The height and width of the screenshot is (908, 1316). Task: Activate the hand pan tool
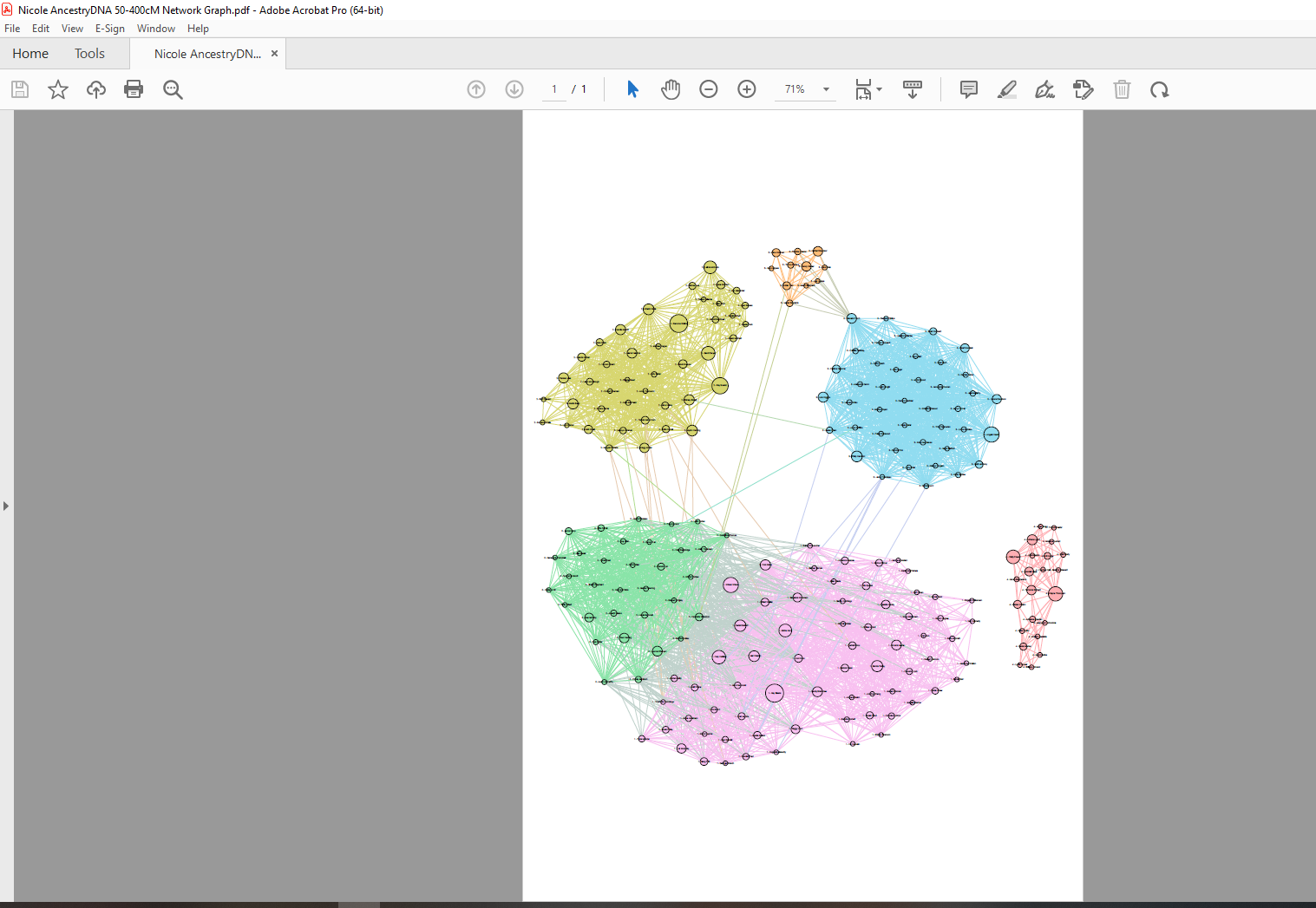(x=671, y=89)
